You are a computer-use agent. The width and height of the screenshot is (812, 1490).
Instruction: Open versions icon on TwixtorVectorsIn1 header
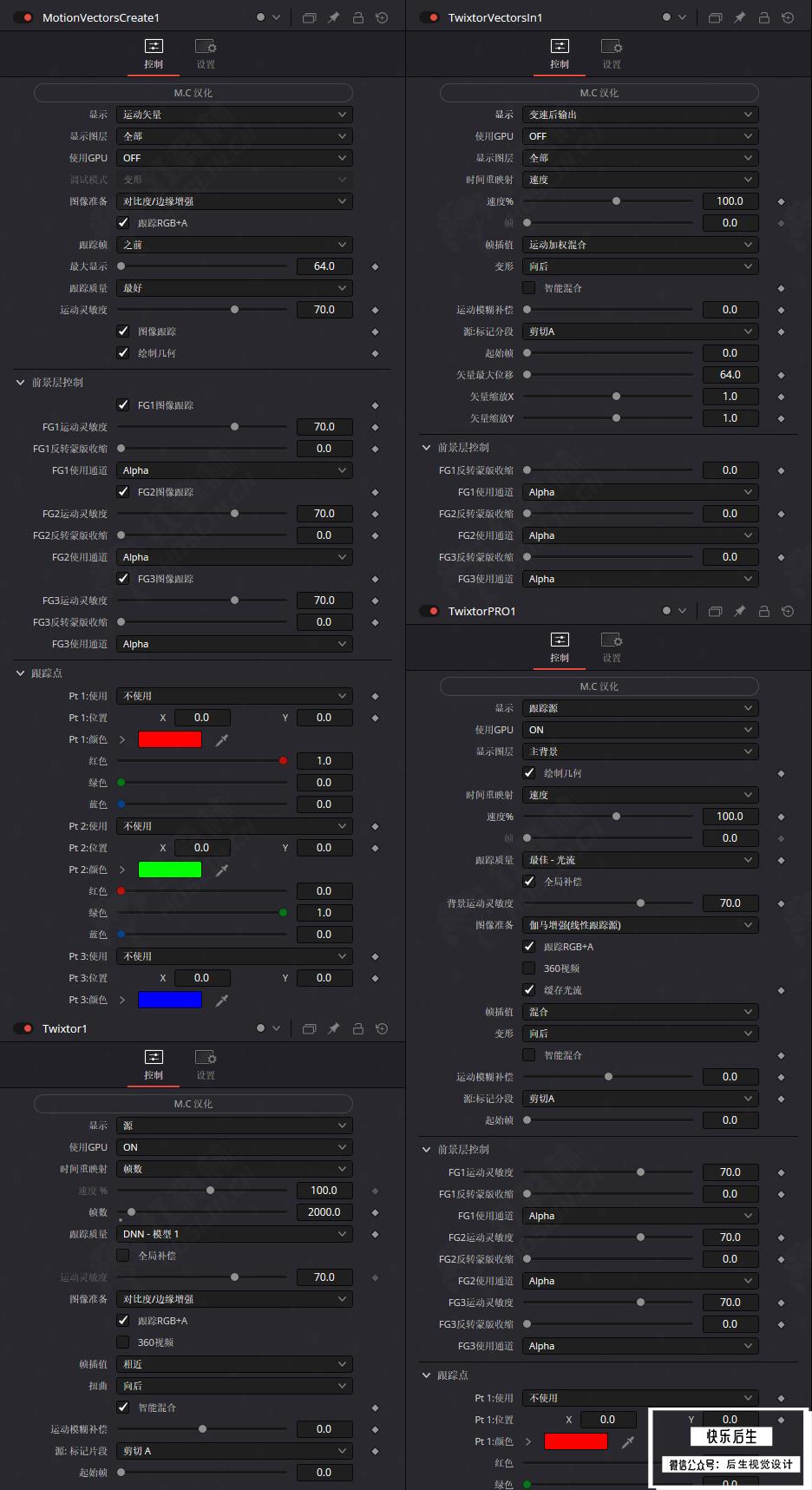(x=715, y=17)
